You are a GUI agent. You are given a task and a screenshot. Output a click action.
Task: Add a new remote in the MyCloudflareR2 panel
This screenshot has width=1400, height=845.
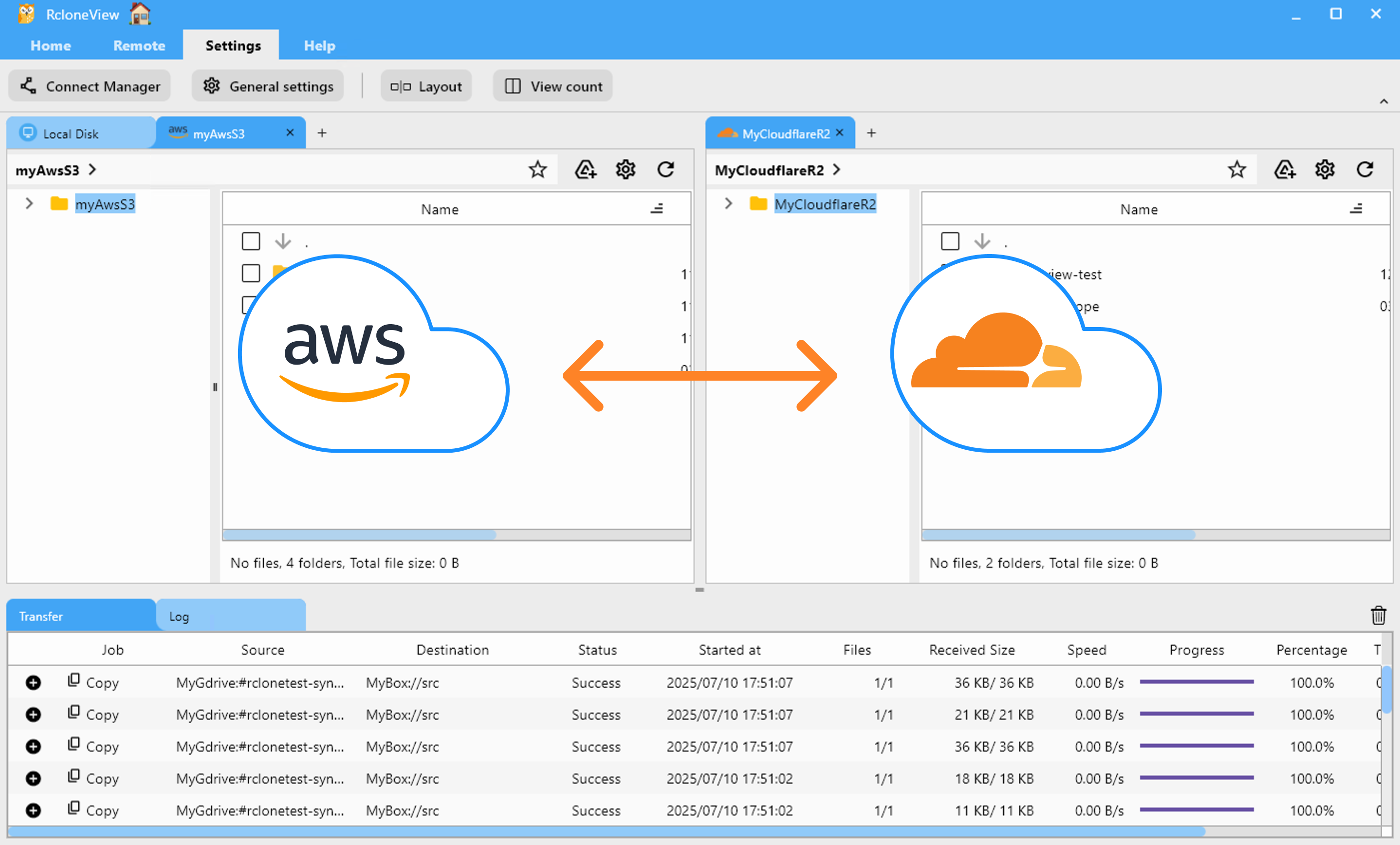[1285, 169]
